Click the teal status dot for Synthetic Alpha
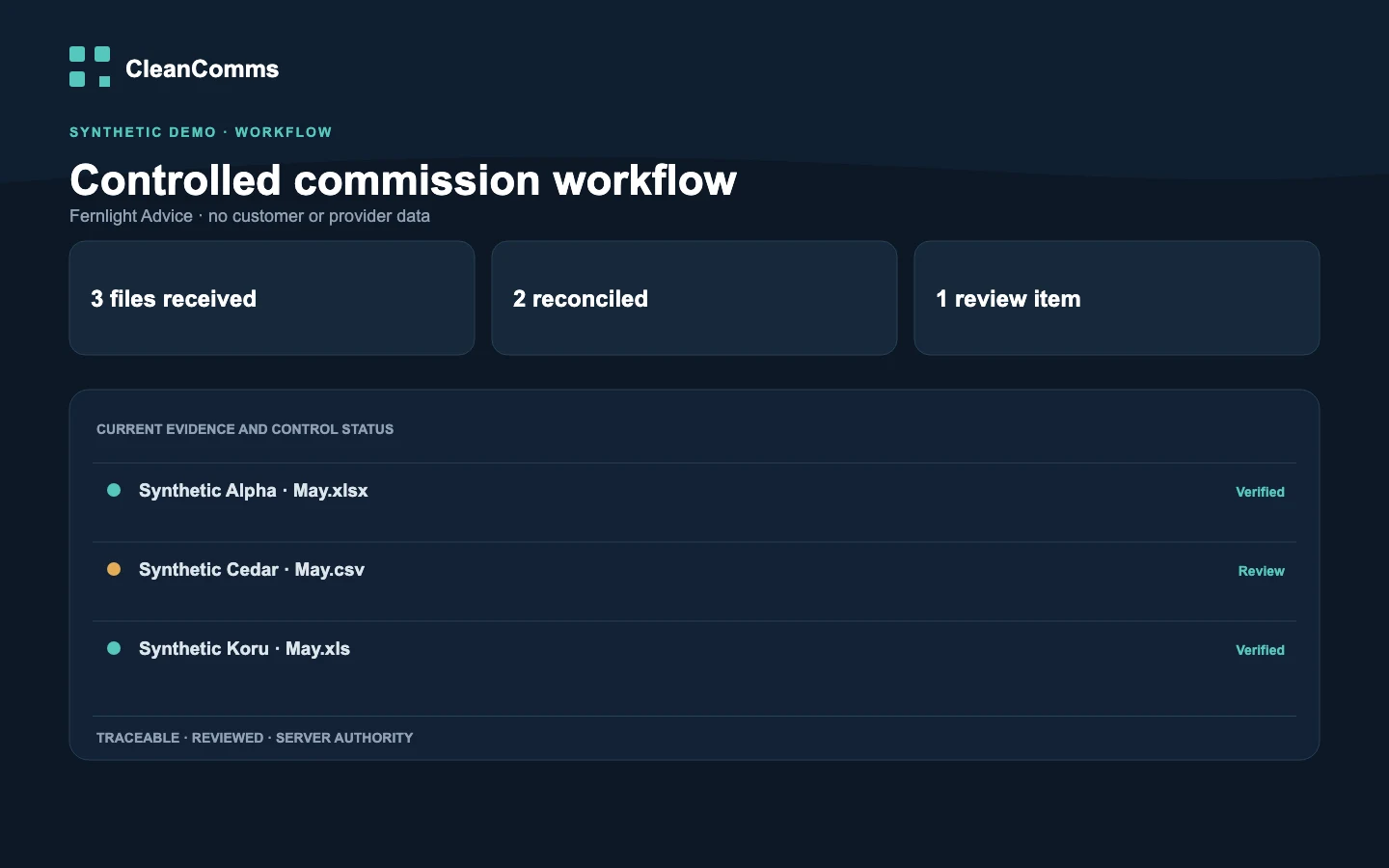The width and height of the screenshot is (1389, 868). click(114, 490)
